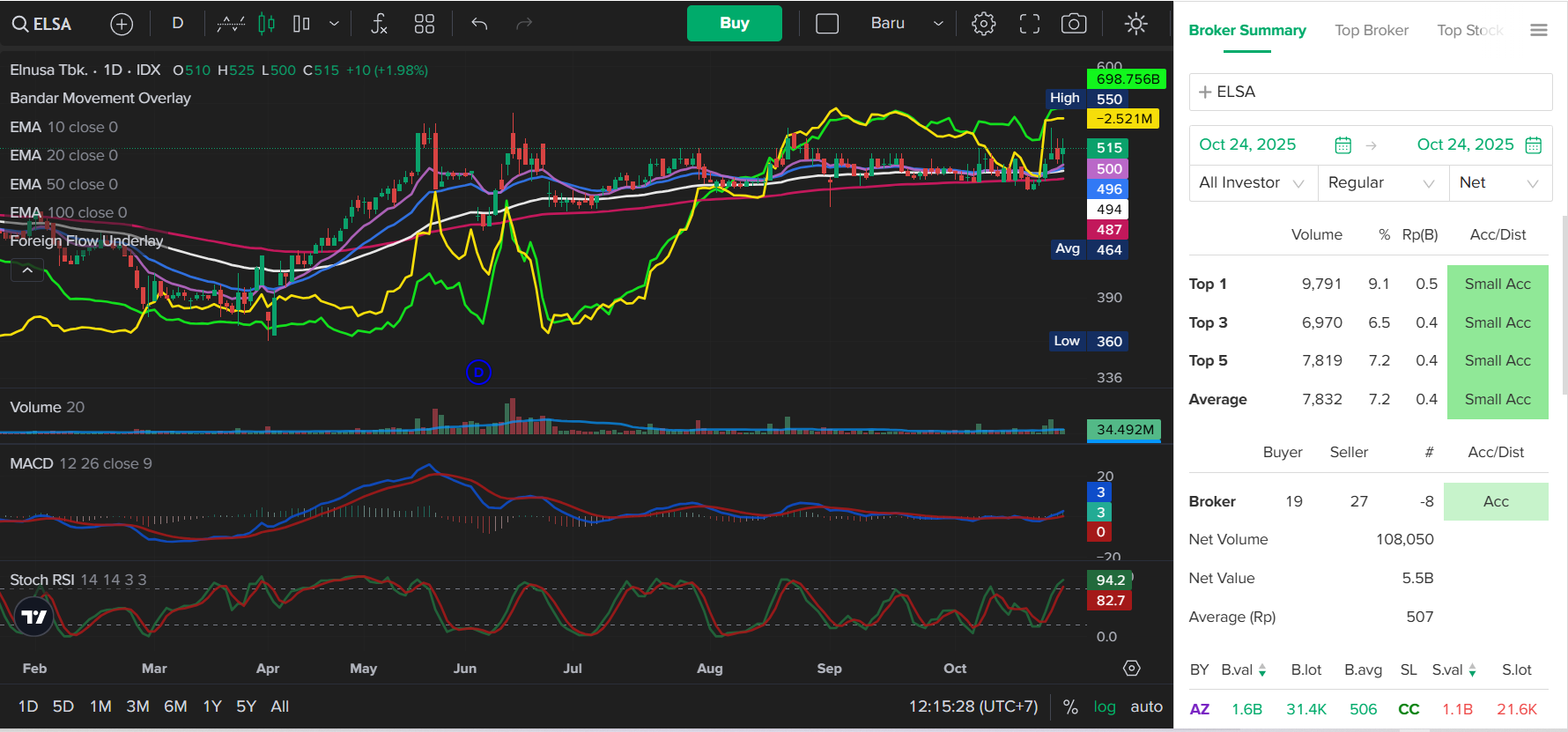Click the add symbol plus icon
The image size is (1568, 732).
pos(122,24)
